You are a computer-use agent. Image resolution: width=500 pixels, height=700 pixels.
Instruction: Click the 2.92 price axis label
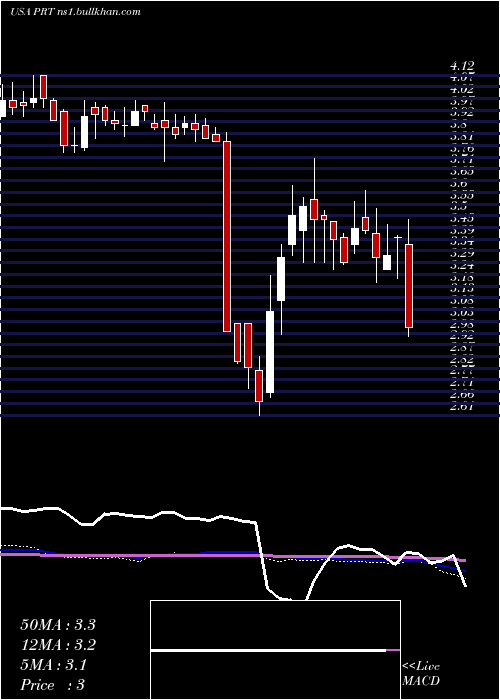click(x=462, y=336)
